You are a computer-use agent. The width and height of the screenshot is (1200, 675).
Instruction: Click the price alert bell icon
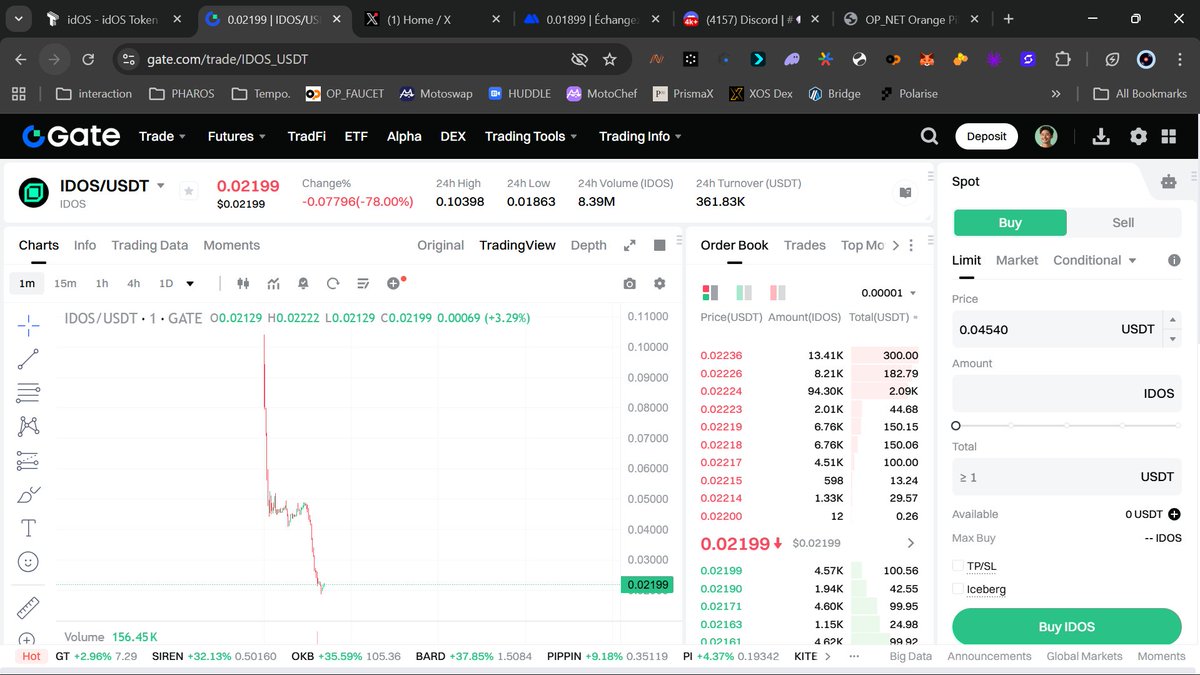[x=303, y=284]
